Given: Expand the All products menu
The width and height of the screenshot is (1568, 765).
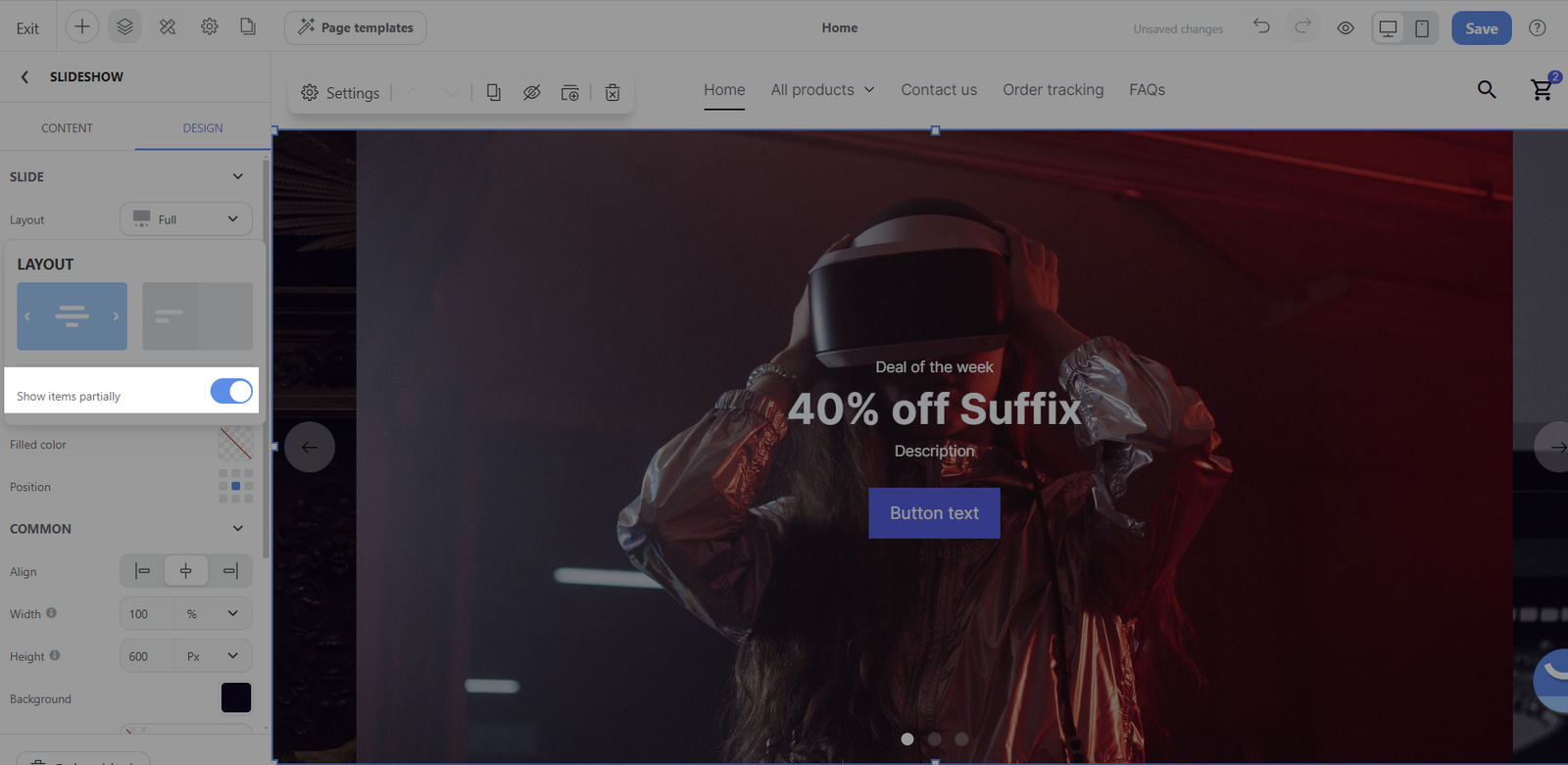Looking at the screenshot, I should (x=822, y=90).
